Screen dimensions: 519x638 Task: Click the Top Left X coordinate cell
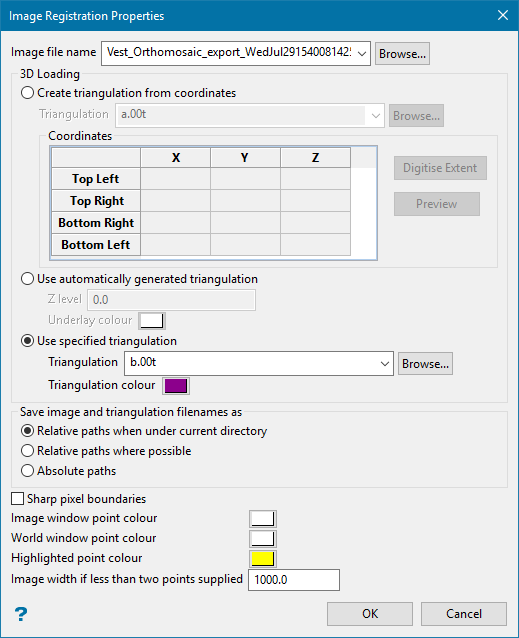[x=175, y=179]
